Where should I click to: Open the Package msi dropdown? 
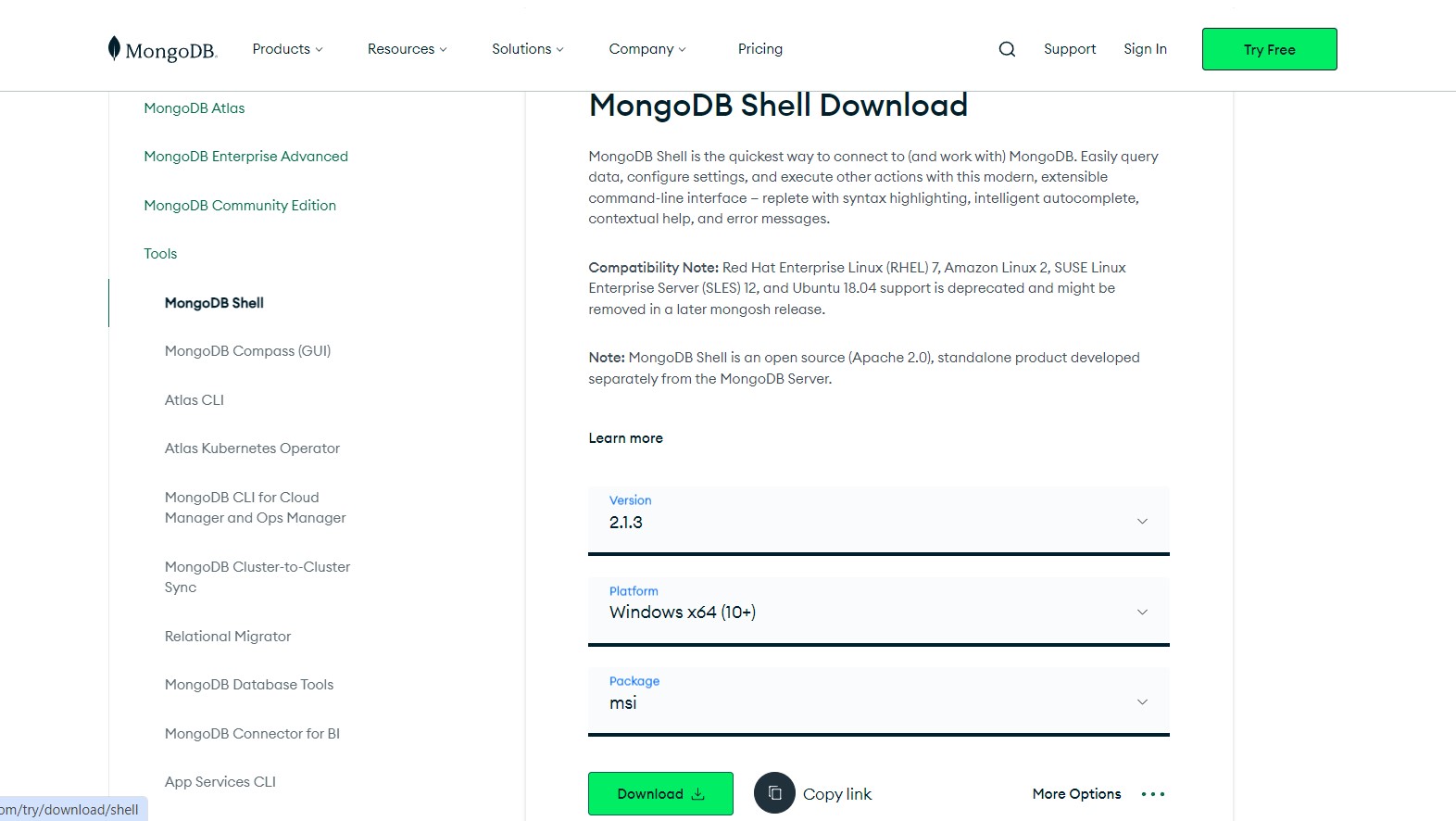tap(878, 701)
